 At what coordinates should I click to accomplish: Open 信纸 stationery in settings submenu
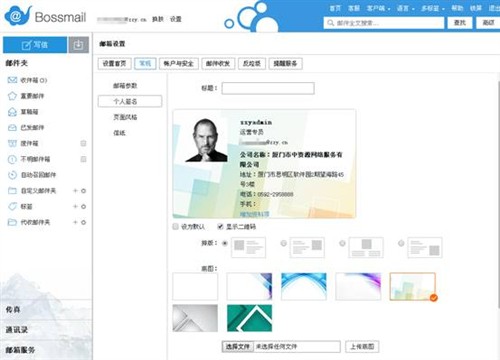[x=119, y=133]
